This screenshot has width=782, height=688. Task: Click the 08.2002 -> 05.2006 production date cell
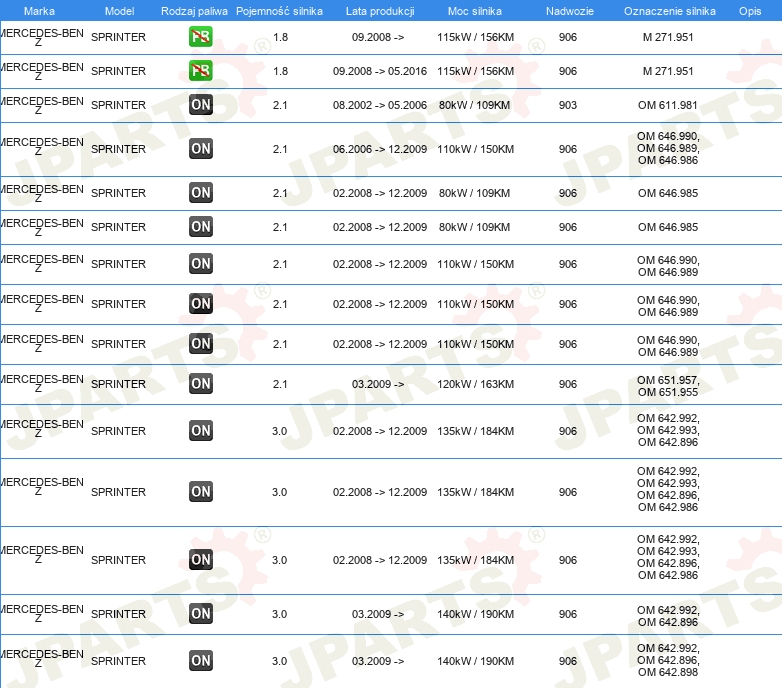click(x=380, y=105)
